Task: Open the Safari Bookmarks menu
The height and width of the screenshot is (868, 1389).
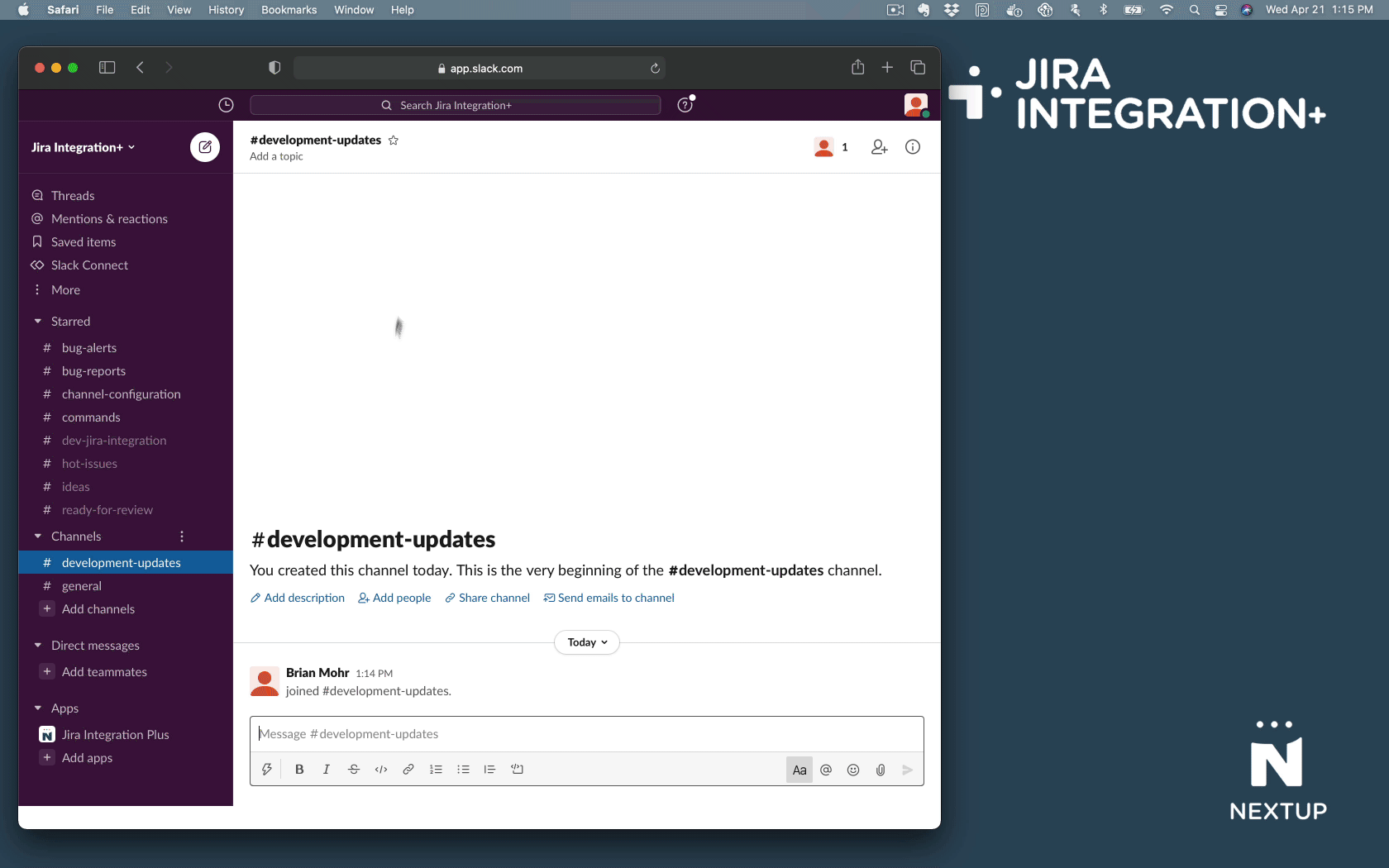Action: click(x=289, y=10)
